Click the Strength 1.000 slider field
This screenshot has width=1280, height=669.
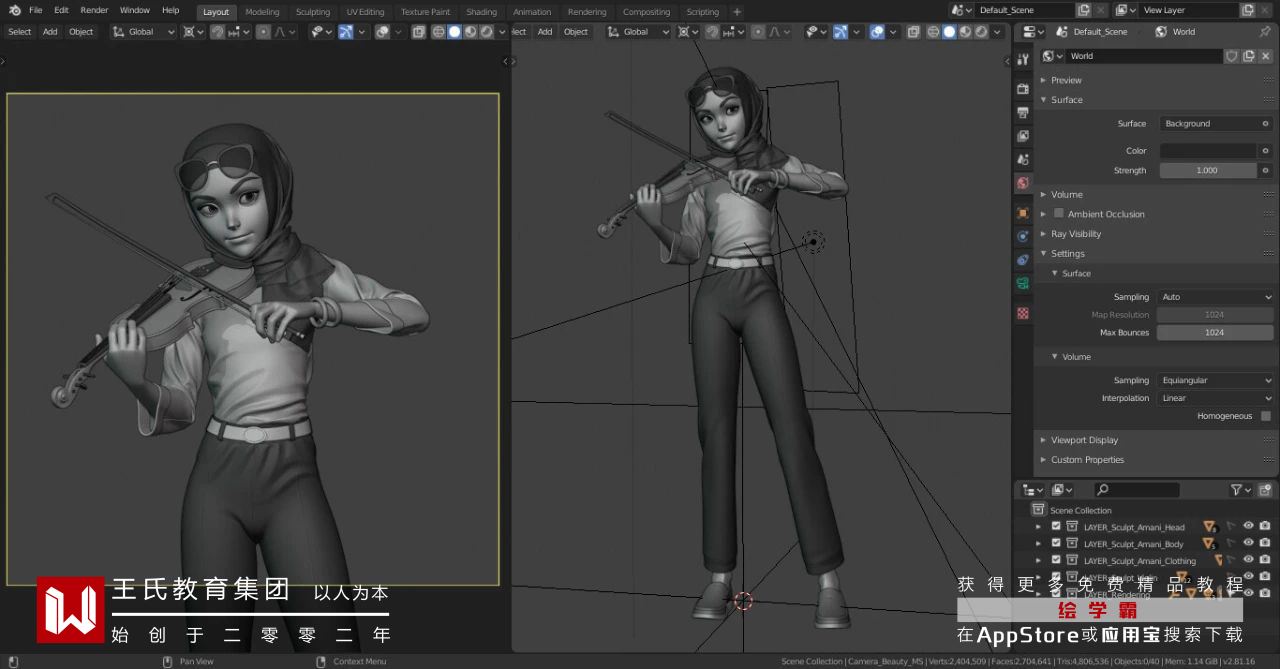(x=1208, y=170)
